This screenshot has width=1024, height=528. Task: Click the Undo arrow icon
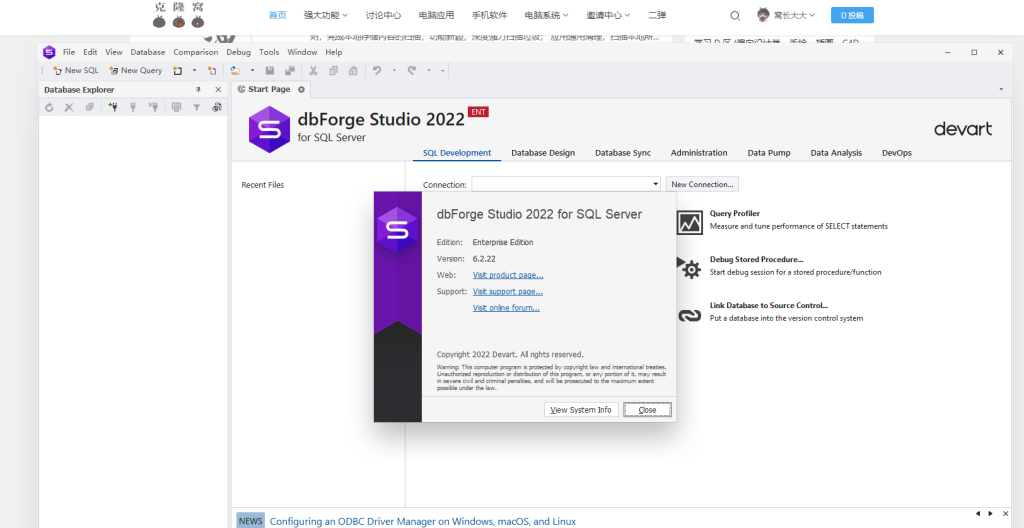tap(377, 71)
